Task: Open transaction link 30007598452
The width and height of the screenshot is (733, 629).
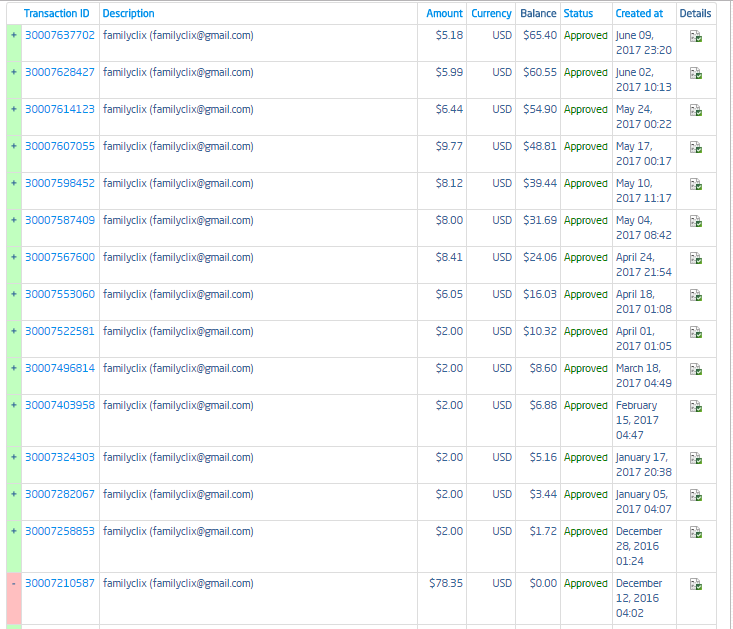Action: (60, 183)
